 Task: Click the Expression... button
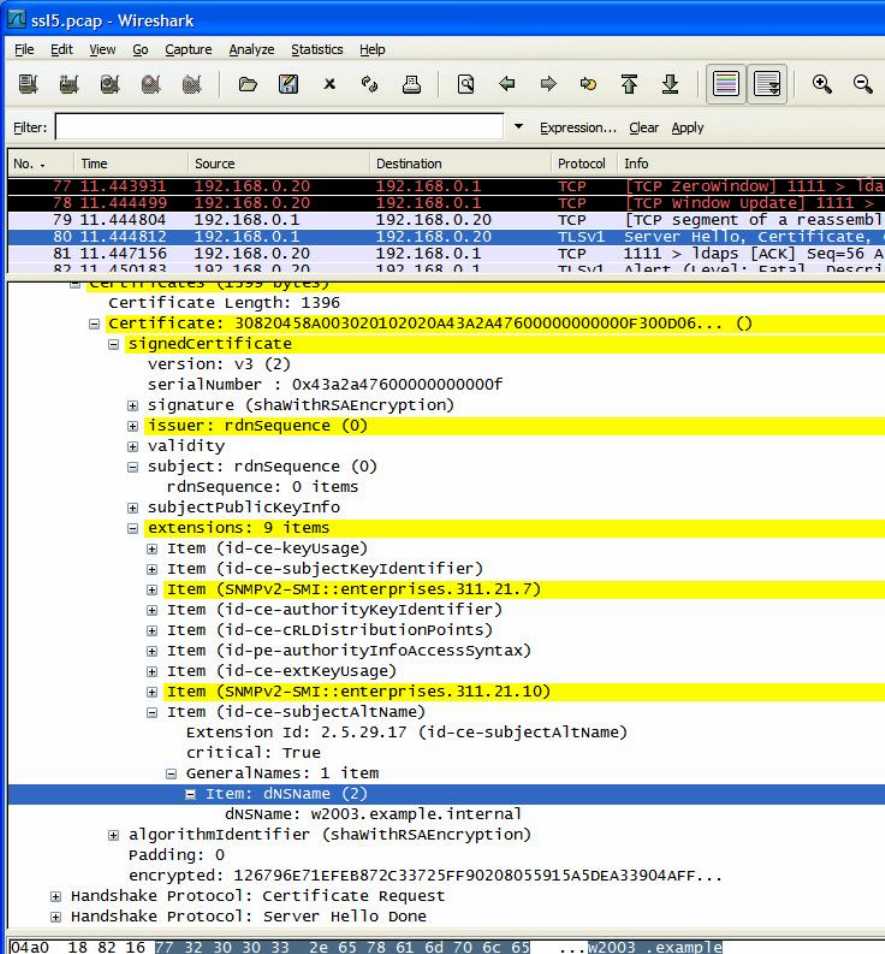(x=578, y=128)
